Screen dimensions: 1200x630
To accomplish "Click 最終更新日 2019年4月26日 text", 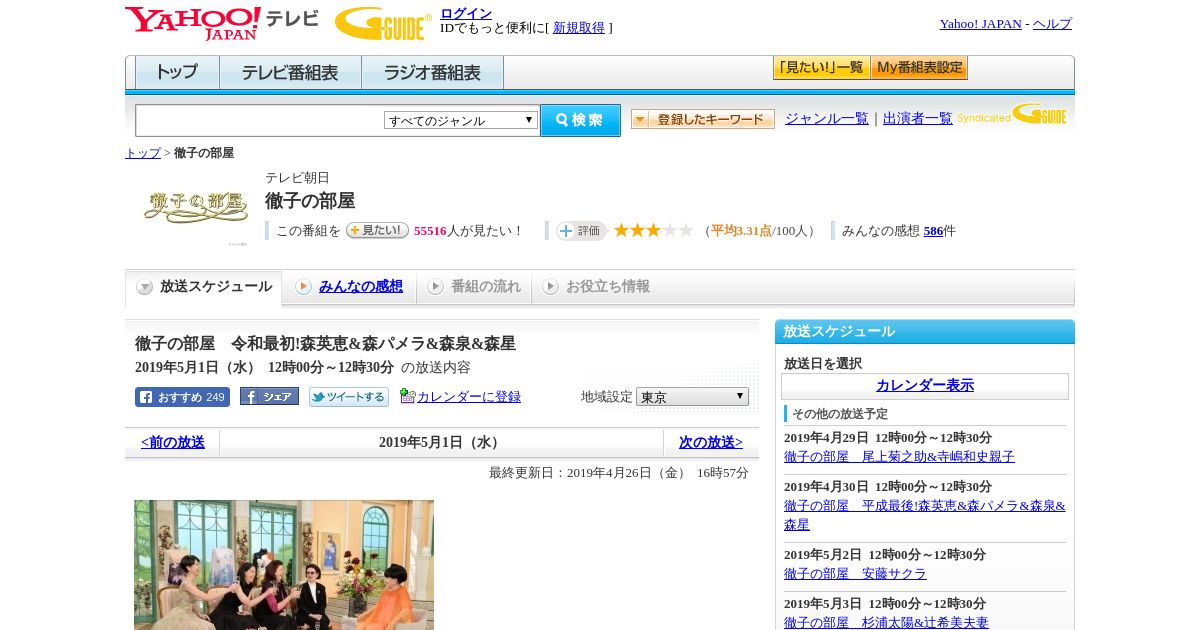I will tap(619, 473).
